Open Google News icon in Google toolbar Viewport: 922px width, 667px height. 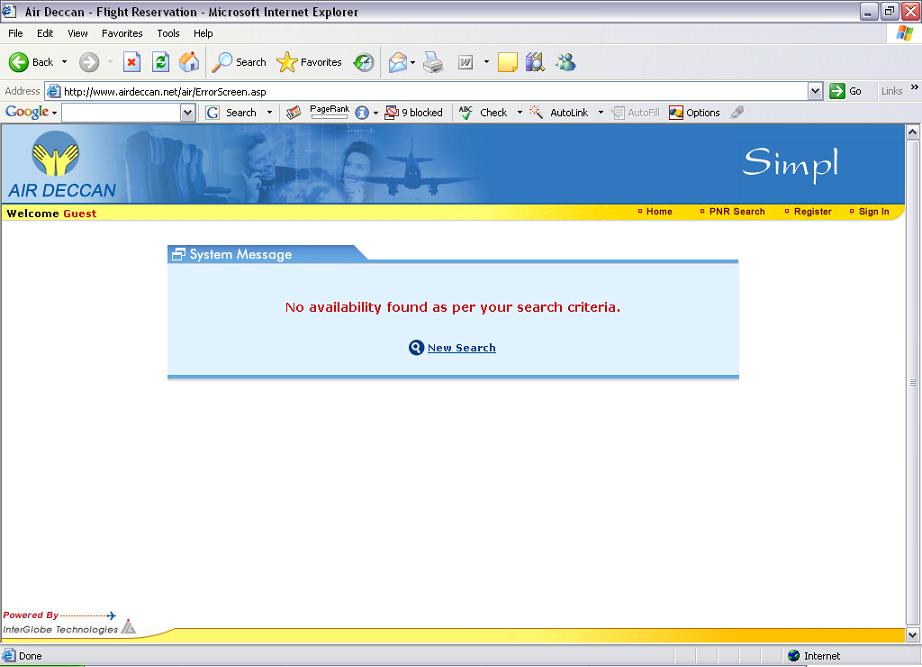click(293, 112)
